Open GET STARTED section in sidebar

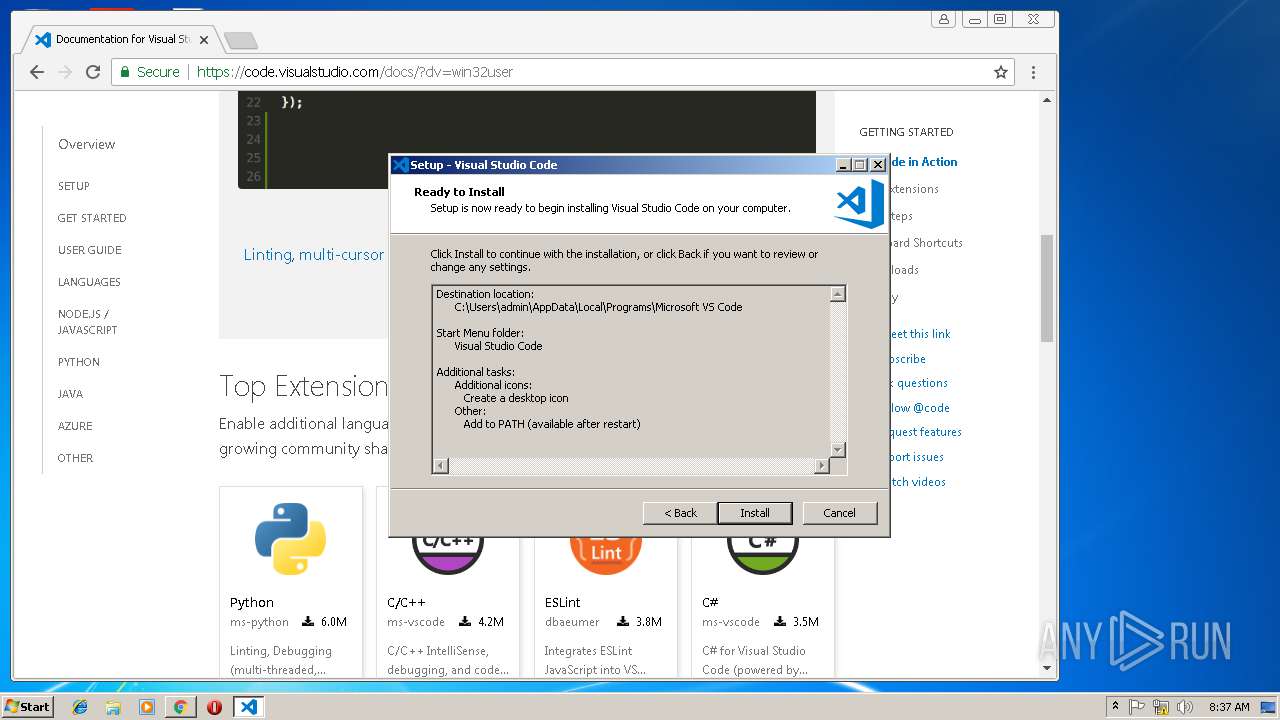92,218
